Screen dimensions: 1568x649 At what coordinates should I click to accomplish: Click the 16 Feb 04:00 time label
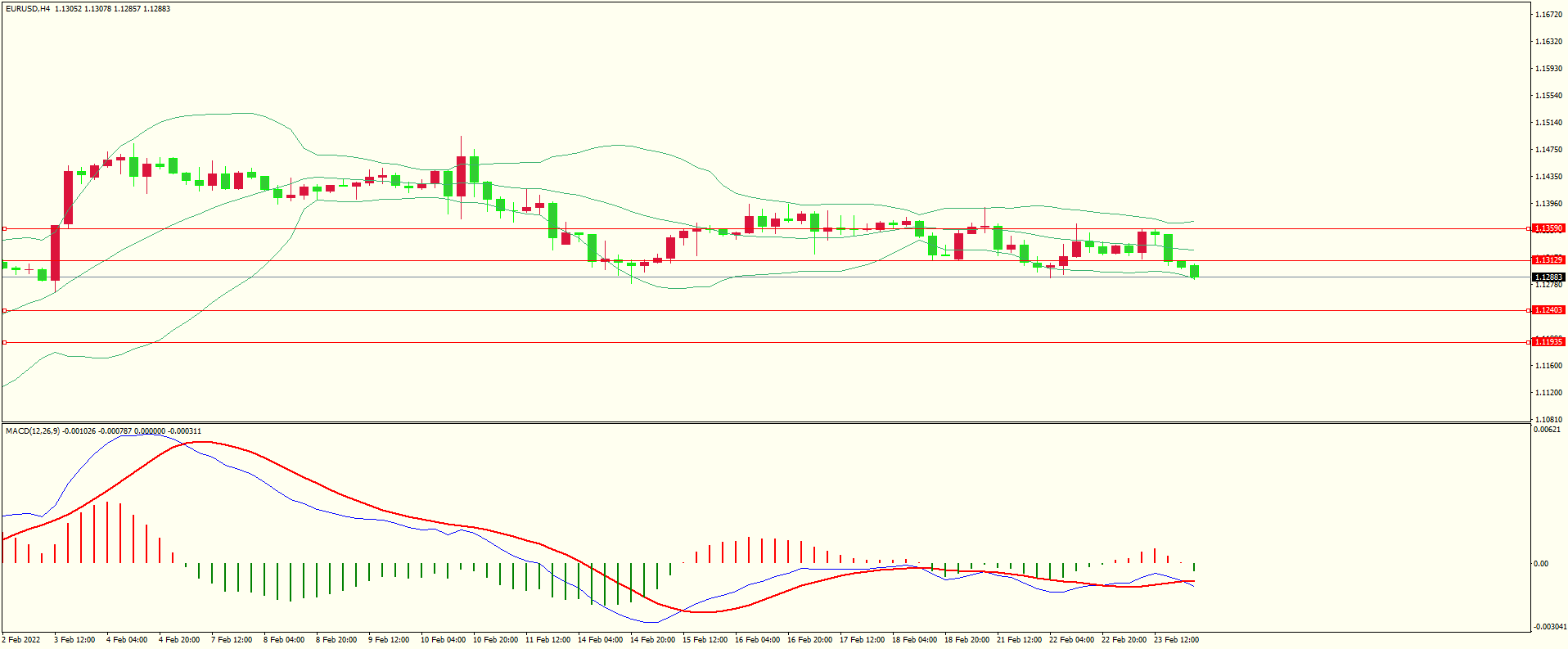tap(757, 640)
